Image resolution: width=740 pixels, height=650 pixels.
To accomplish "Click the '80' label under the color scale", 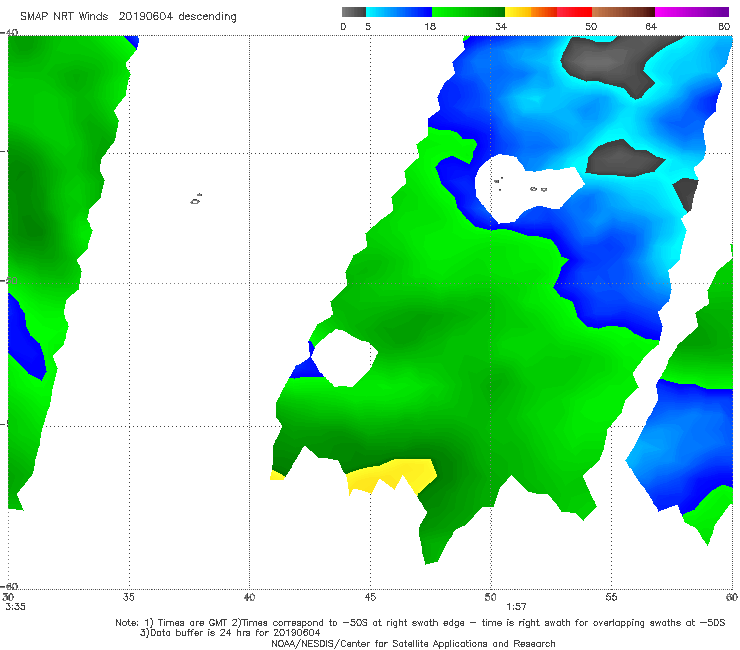I will [724, 26].
